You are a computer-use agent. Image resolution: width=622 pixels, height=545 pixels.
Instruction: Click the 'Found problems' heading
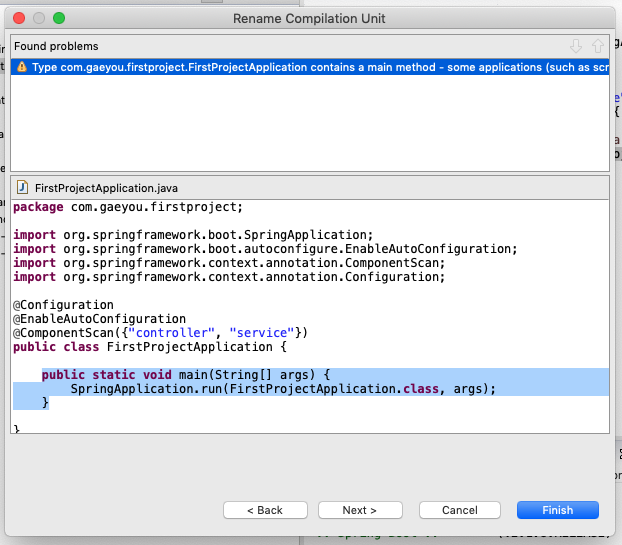56,46
